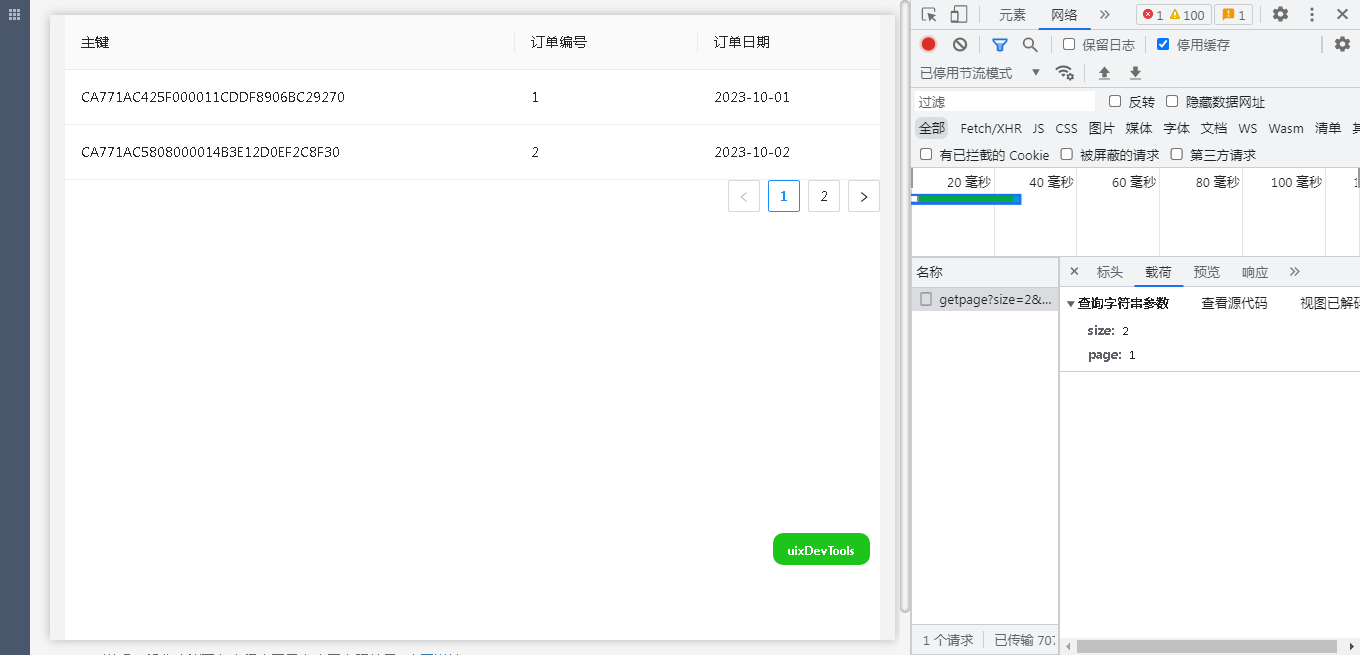Toggle the device toolbar icon
This screenshot has height=655, width=1360.
coord(958,14)
